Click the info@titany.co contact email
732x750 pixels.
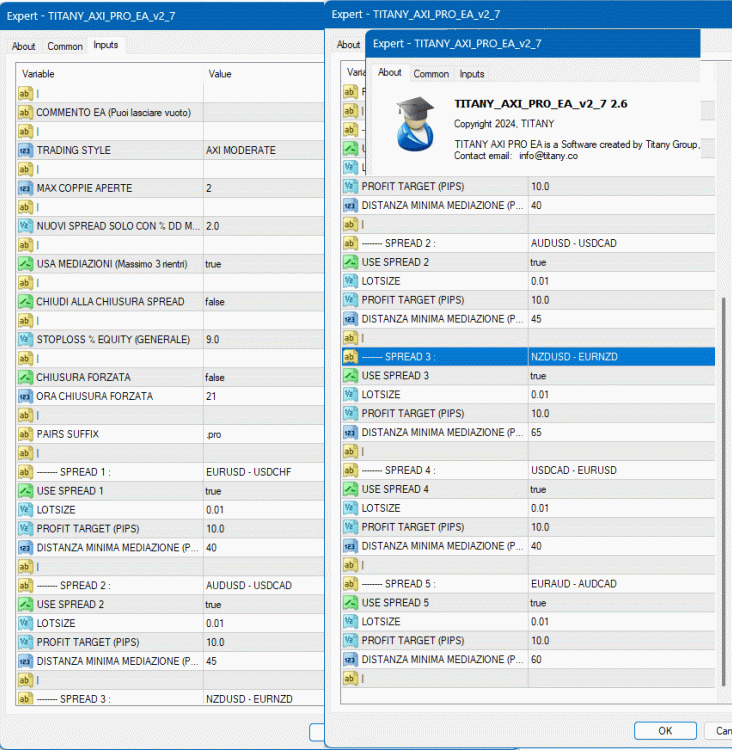548,156
